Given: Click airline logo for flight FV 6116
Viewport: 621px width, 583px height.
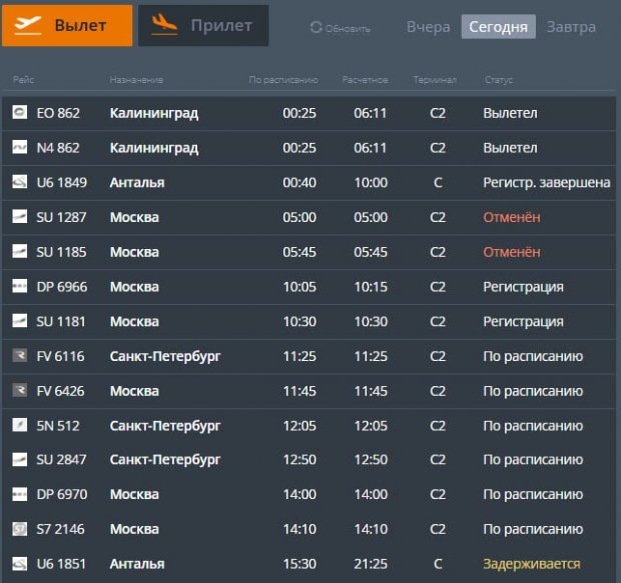Looking at the screenshot, I should [x=20, y=355].
